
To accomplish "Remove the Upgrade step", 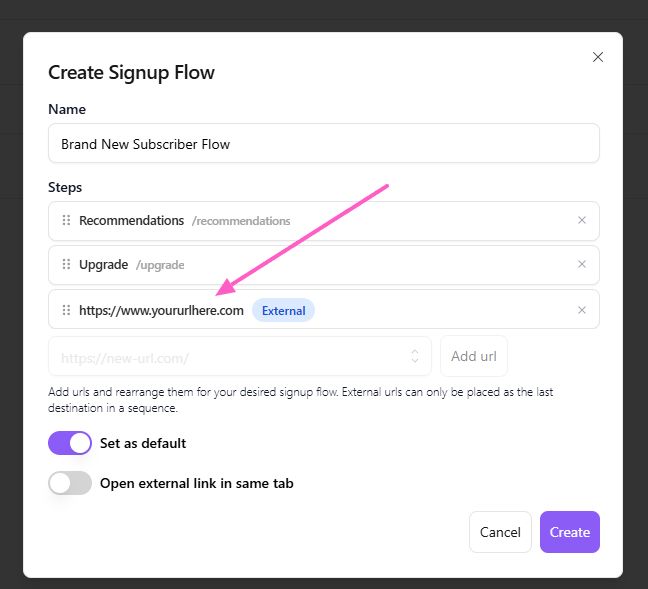I will click(x=581, y=264).
